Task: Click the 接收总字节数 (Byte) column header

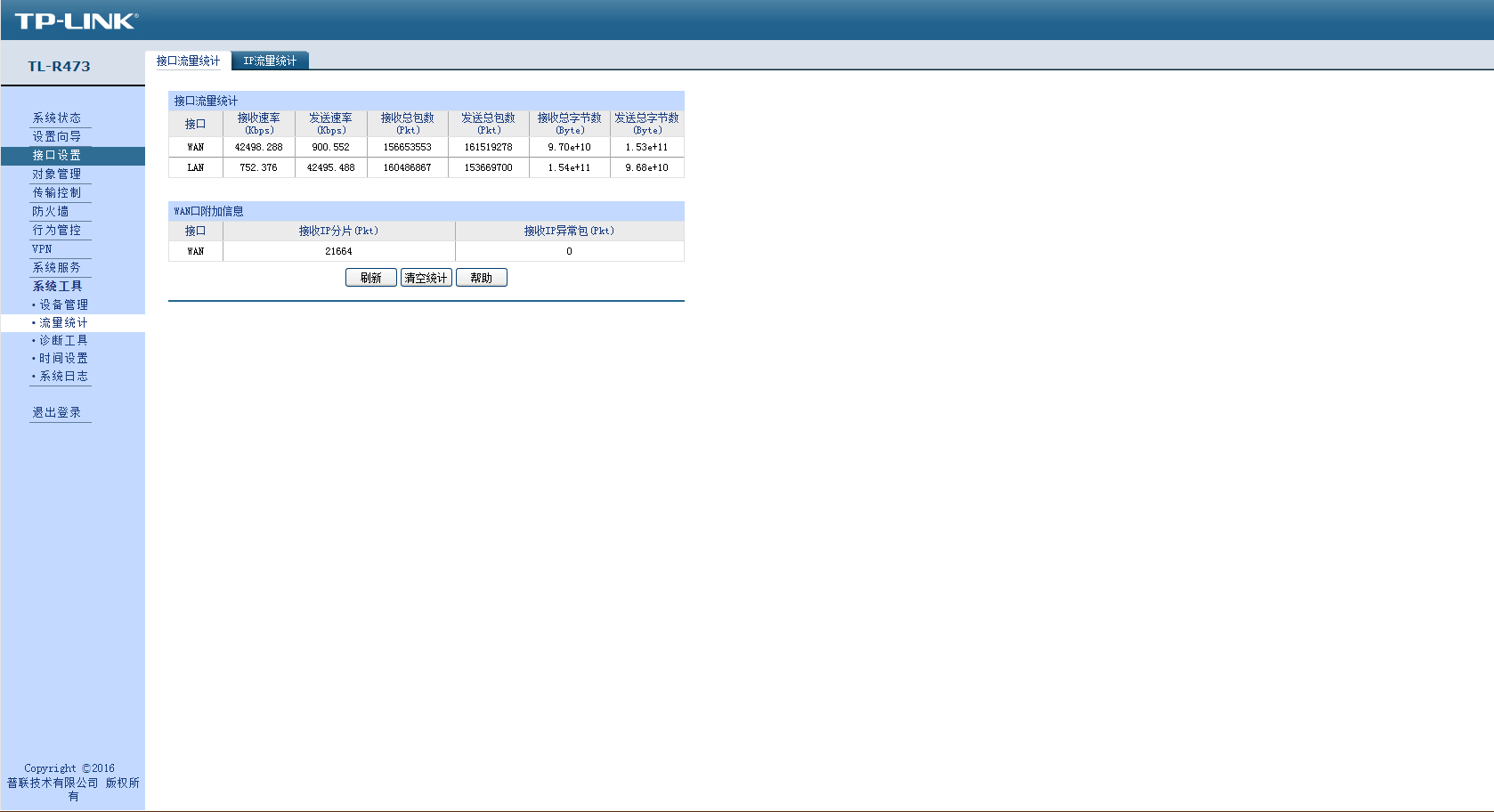Action: click(570, 124)
